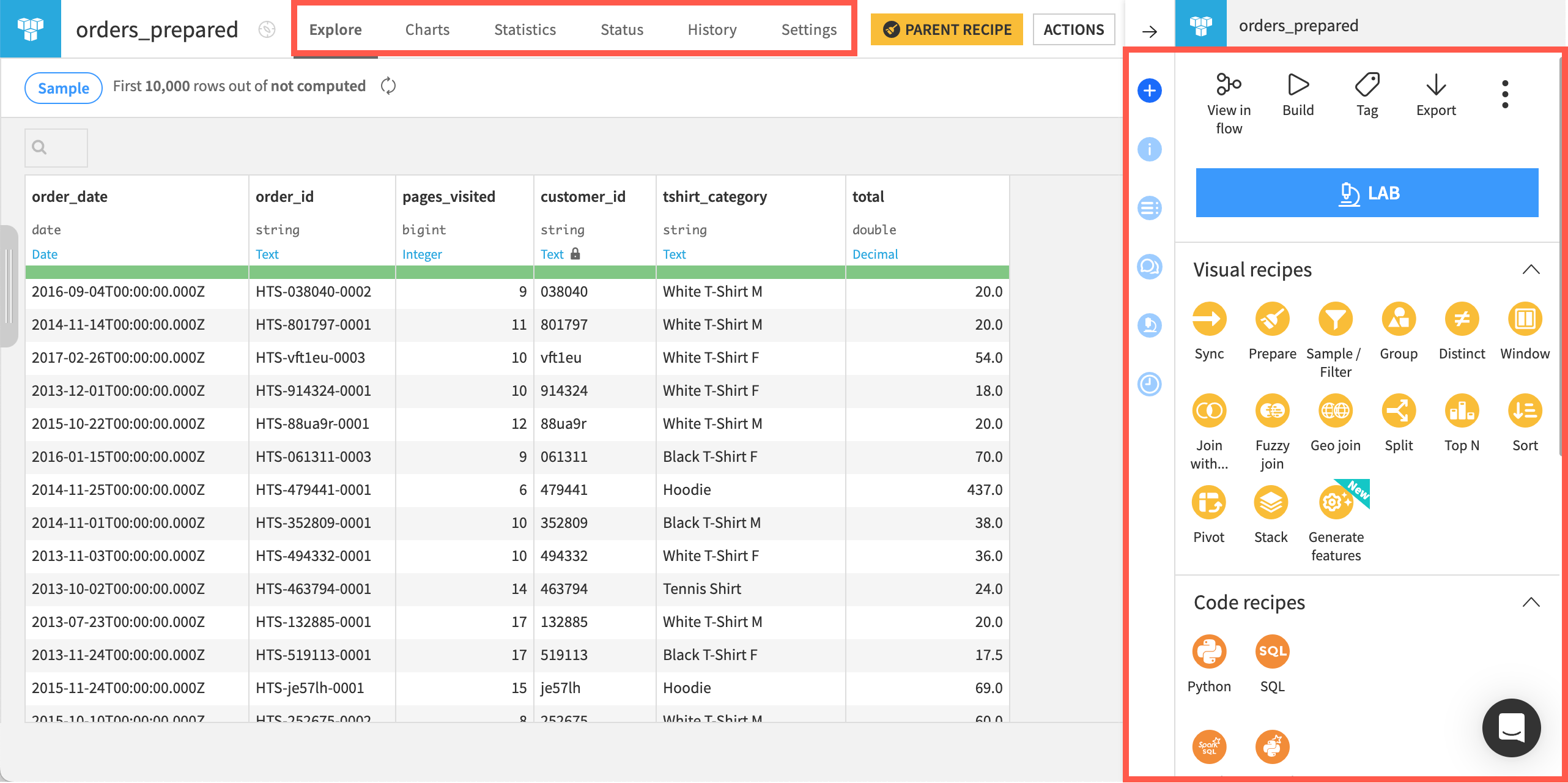Open the schema list icon in sidebar

pyautogui.click(x=1150, y=208)
